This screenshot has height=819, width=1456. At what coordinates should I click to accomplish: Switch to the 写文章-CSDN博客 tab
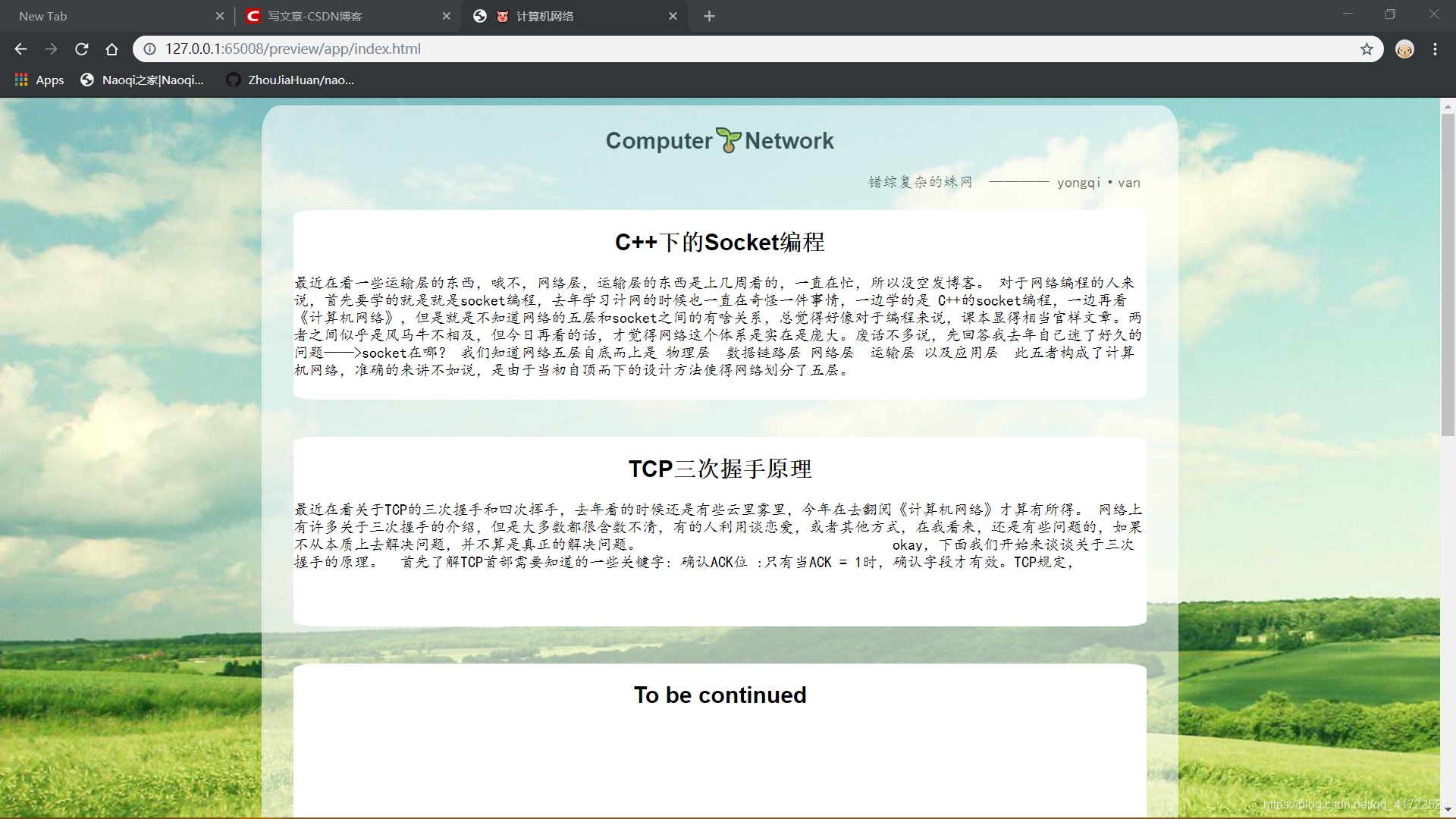347,16
